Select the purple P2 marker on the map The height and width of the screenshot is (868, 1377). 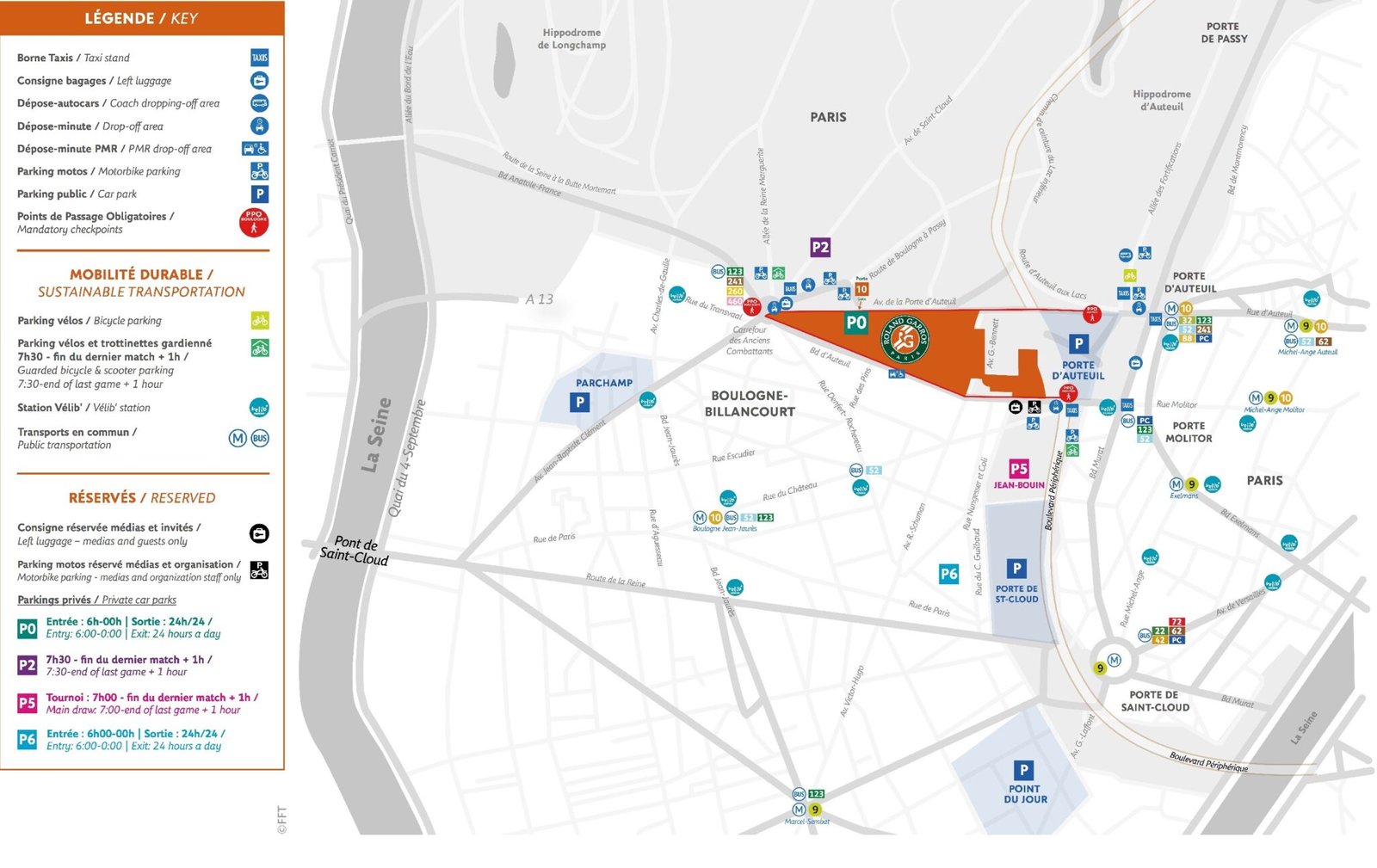click(x=820, y=248)
